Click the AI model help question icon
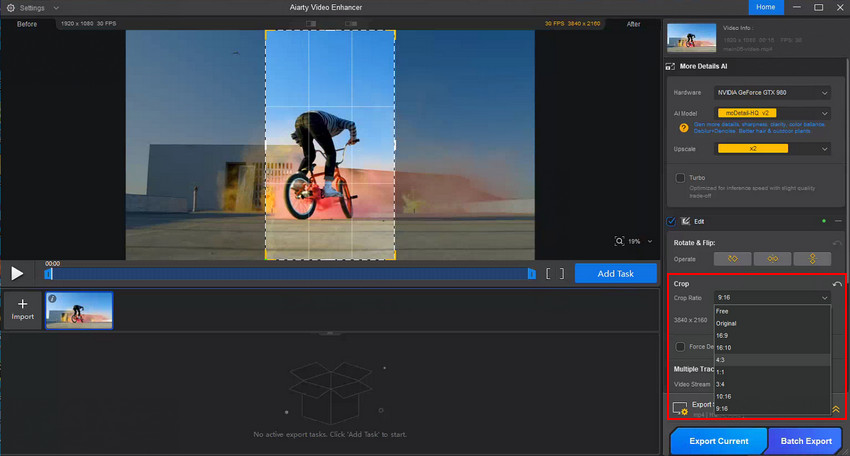850x456 pixels. [x=684, y=128]
